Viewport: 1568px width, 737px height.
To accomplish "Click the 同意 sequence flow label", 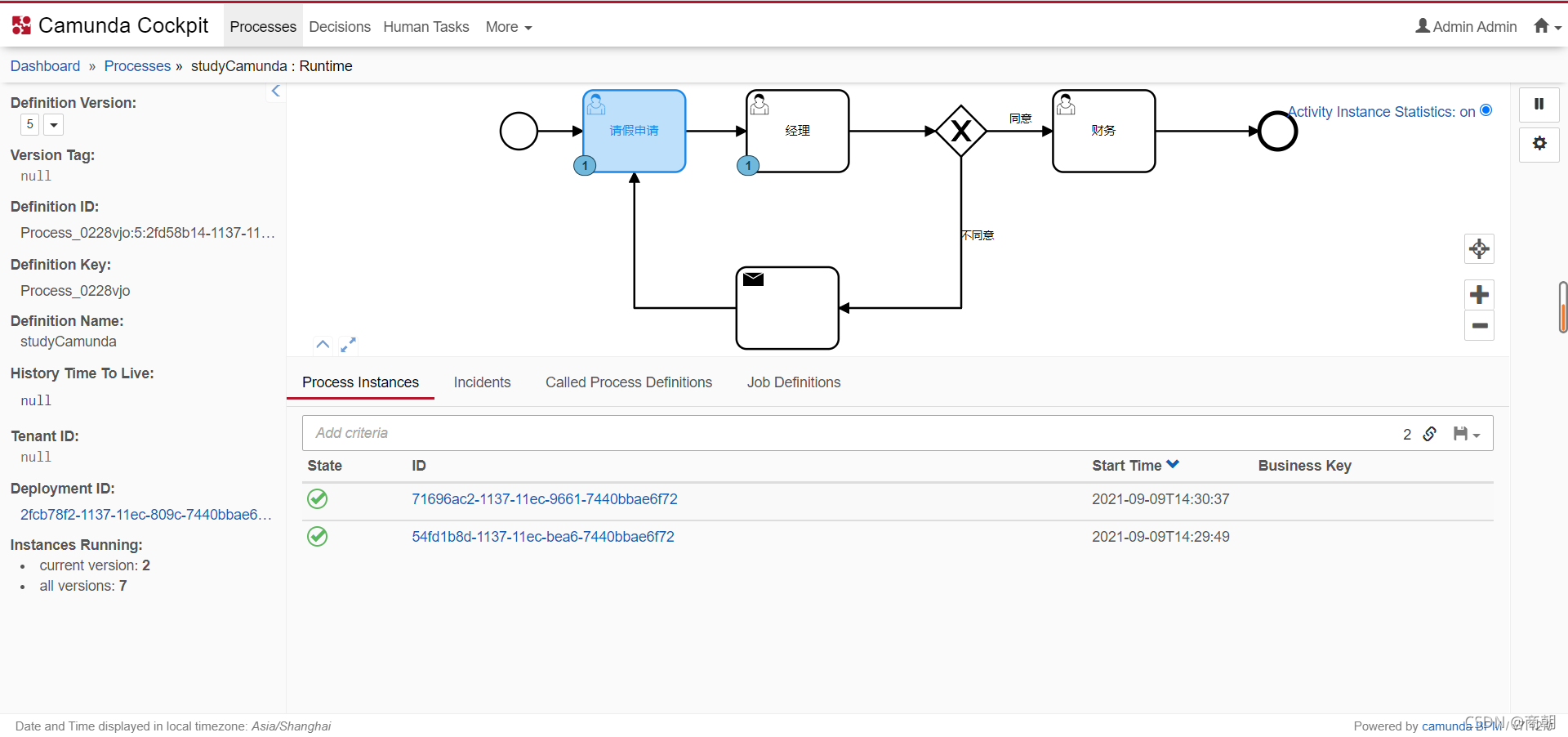I will (x=1020, y=118).
